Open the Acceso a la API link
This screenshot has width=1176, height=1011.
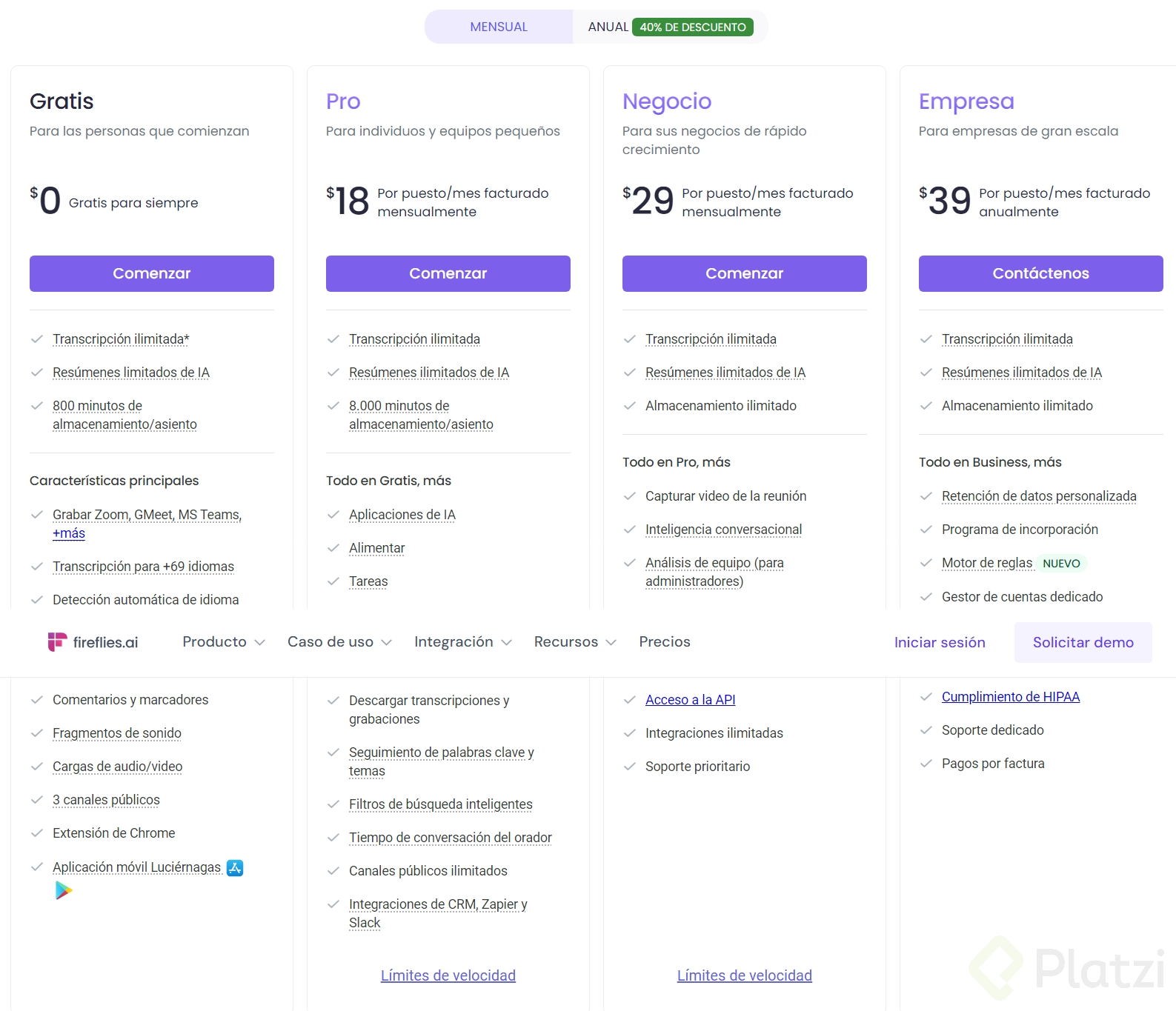pos(690,700)
